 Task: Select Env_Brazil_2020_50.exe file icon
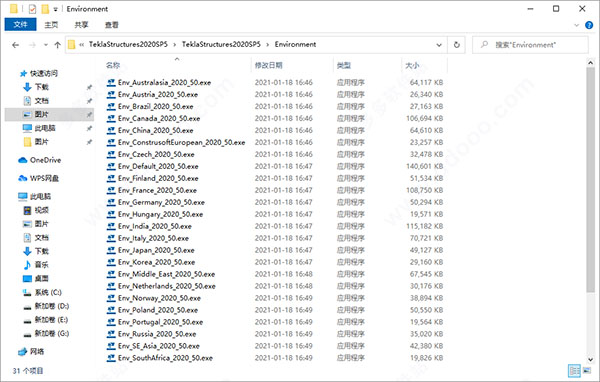111,106
